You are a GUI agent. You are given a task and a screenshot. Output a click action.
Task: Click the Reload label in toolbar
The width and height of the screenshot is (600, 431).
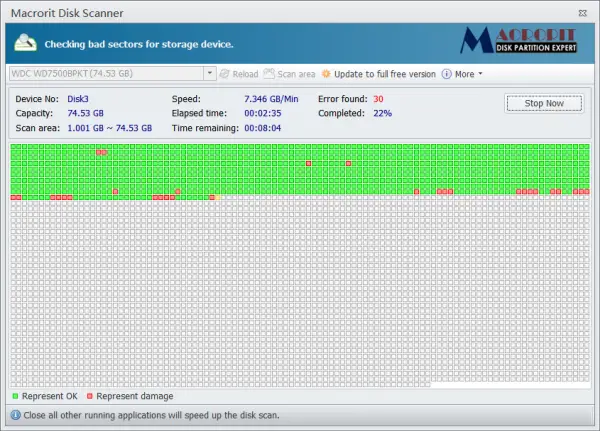[x=245, y=74]
